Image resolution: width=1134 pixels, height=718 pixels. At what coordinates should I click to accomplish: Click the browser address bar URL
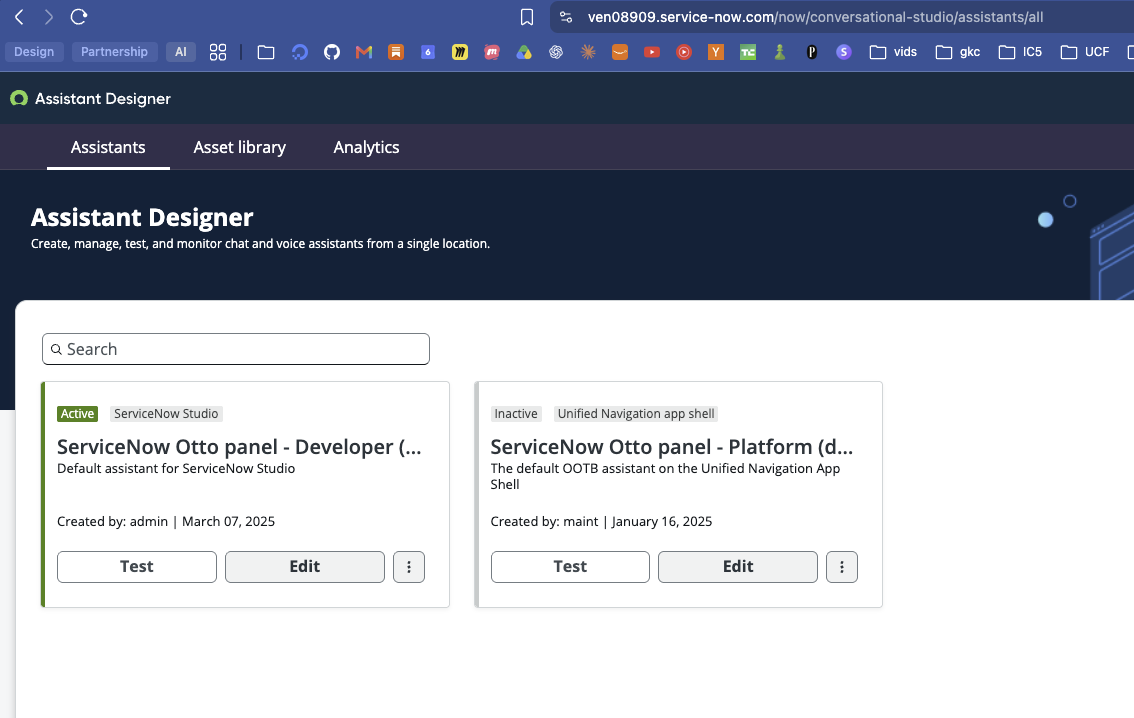coord(815,17)
